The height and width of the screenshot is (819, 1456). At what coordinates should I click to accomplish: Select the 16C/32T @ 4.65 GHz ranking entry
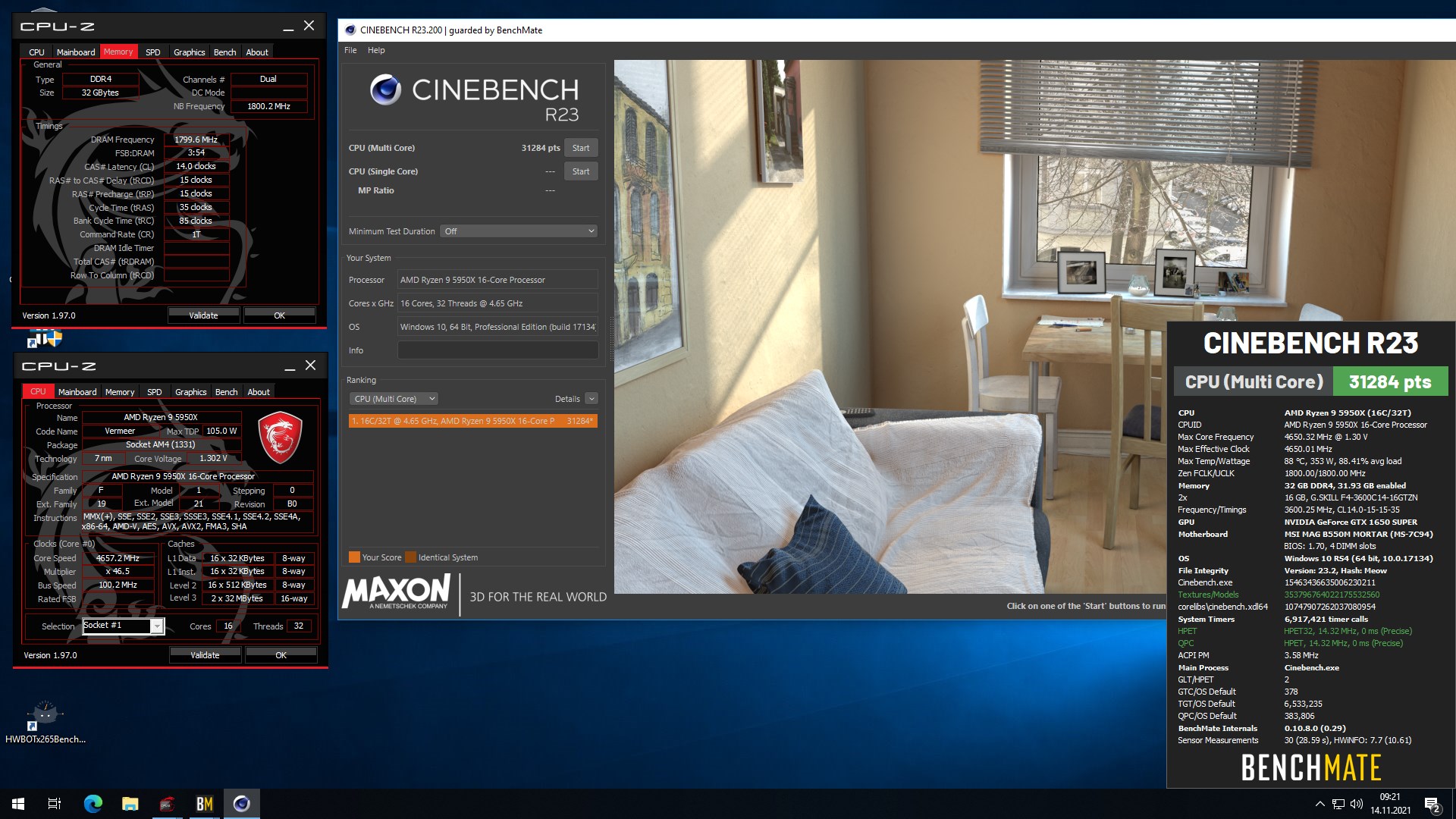click(473, 421)
